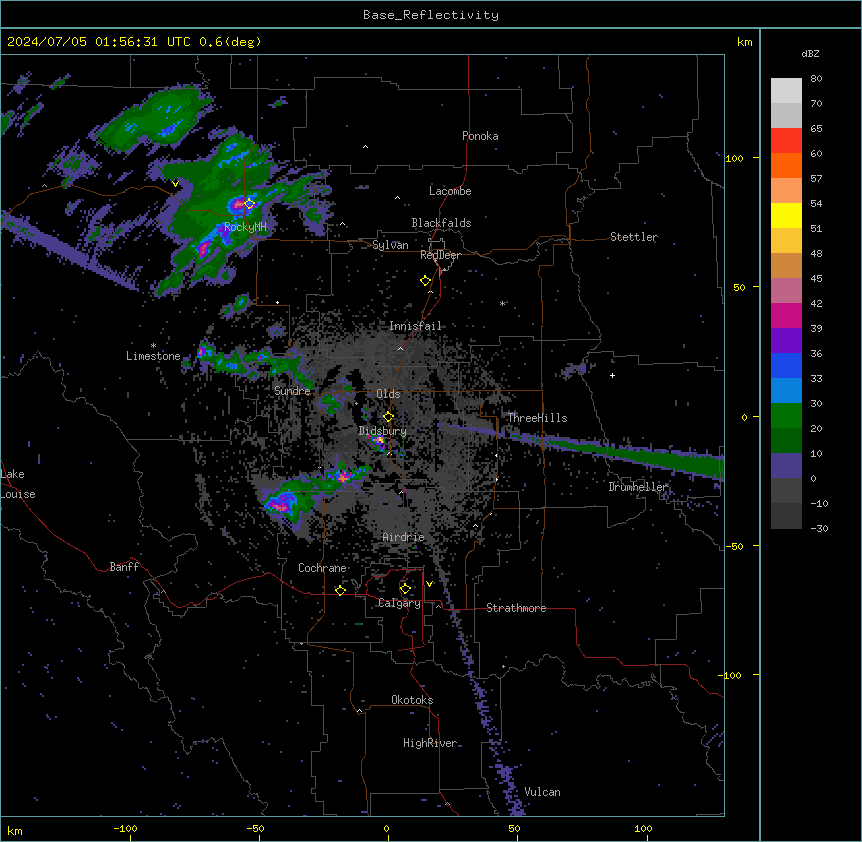Image resolution: width=862 pixels, height=842 pixels.
Task: Click the Lacombe town label
Action: pos(450,191)
